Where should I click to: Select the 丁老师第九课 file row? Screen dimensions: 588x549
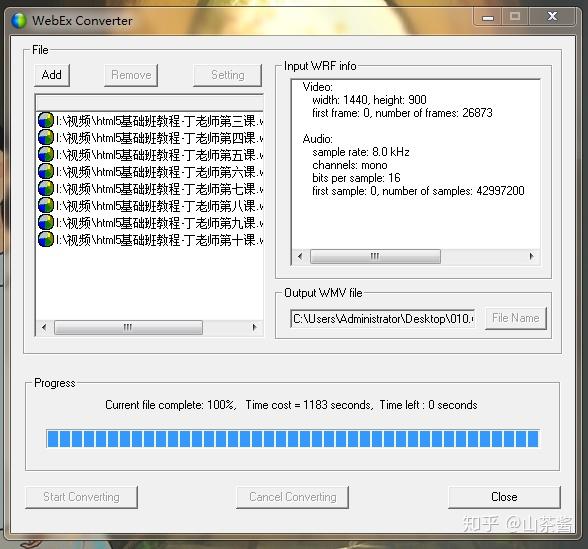(150, 222)
